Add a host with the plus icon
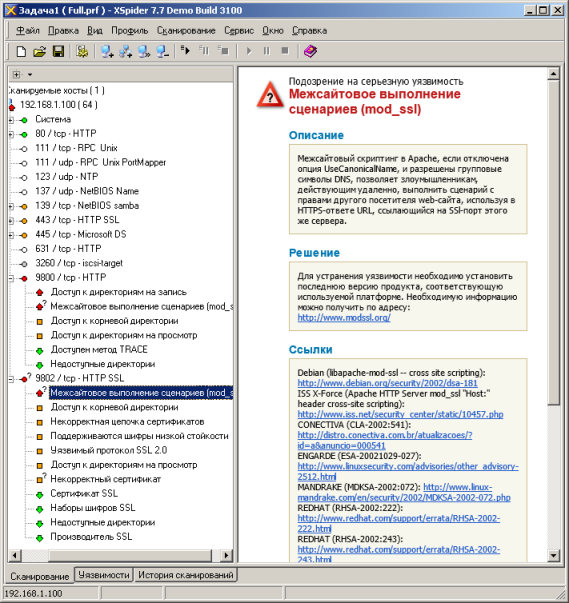 [106, 51]
